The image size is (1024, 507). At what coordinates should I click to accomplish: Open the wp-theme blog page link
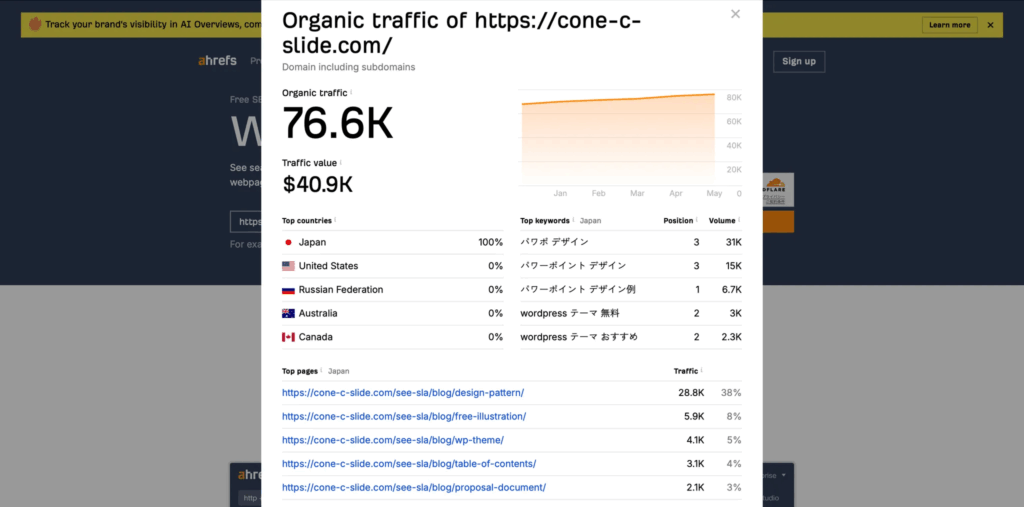pyautogui.click(x=393, y=440)
